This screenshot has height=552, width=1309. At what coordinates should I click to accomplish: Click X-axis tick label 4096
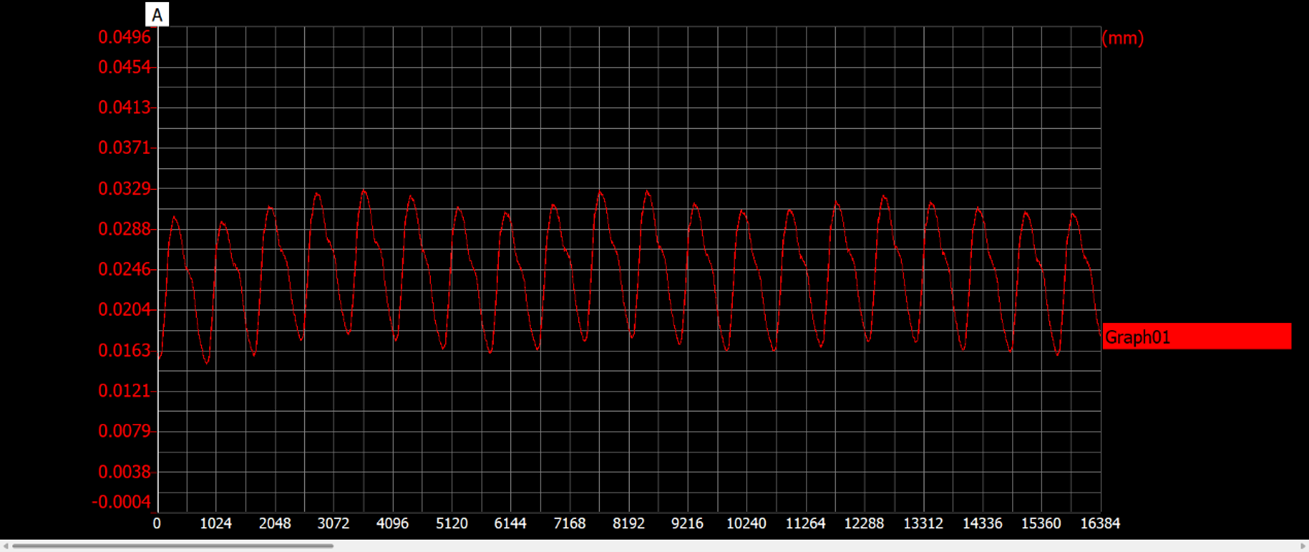(x=393, y=523)
